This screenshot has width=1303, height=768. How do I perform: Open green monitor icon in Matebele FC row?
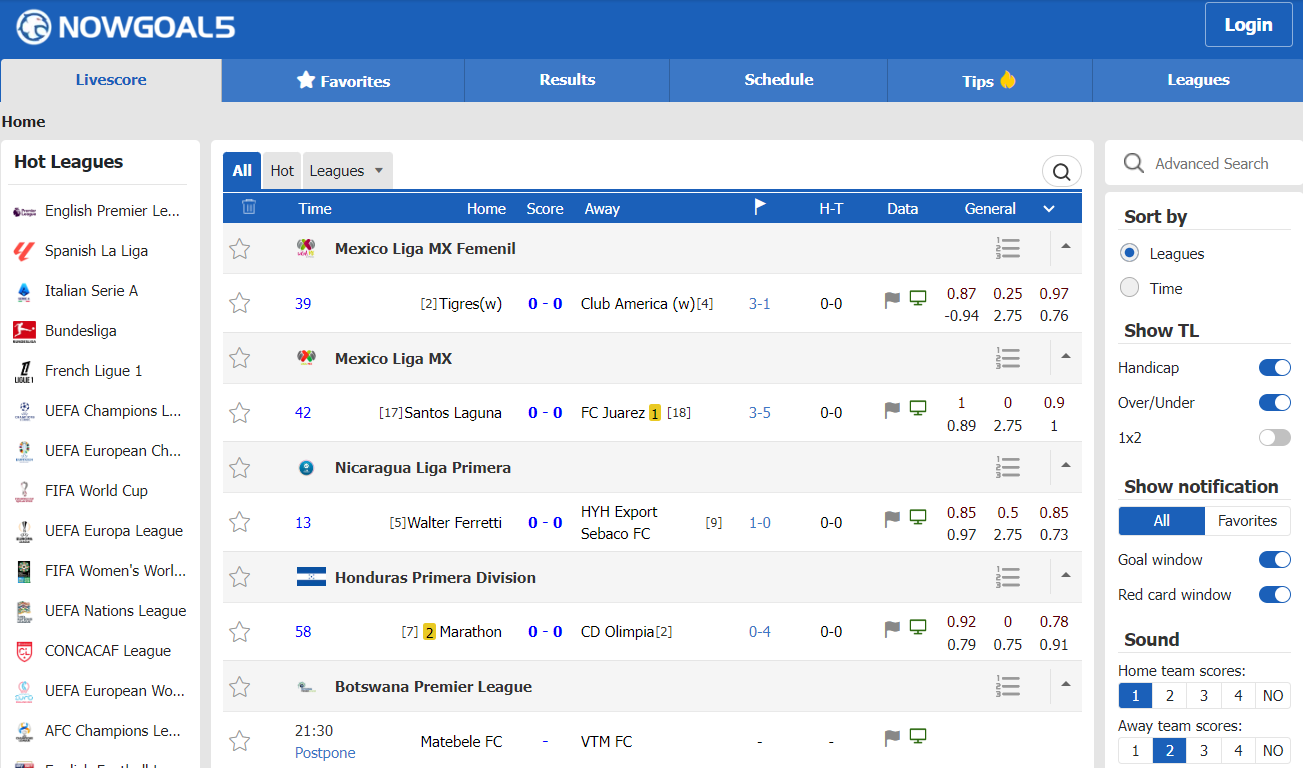918,737
